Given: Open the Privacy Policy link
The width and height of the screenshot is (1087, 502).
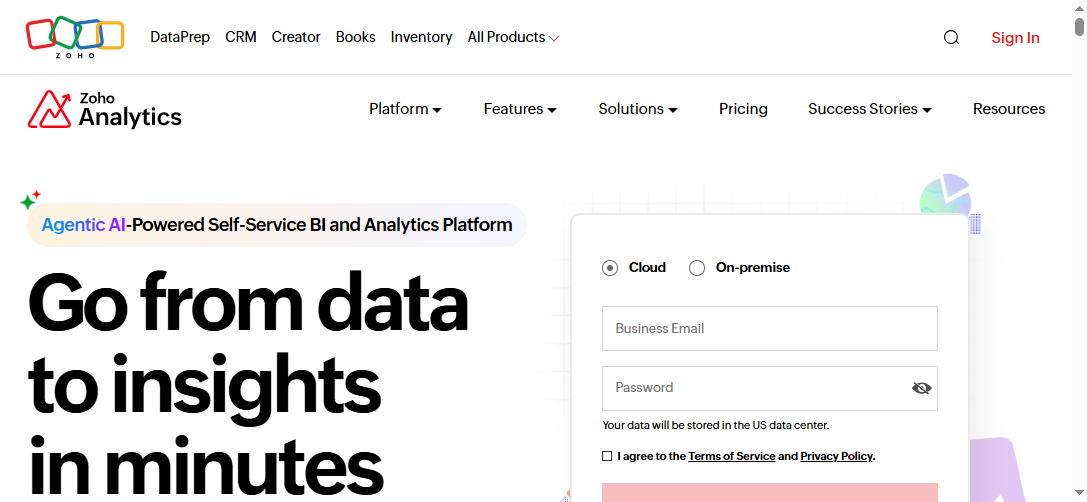Looking at the screenshot, I should [837, 456].
